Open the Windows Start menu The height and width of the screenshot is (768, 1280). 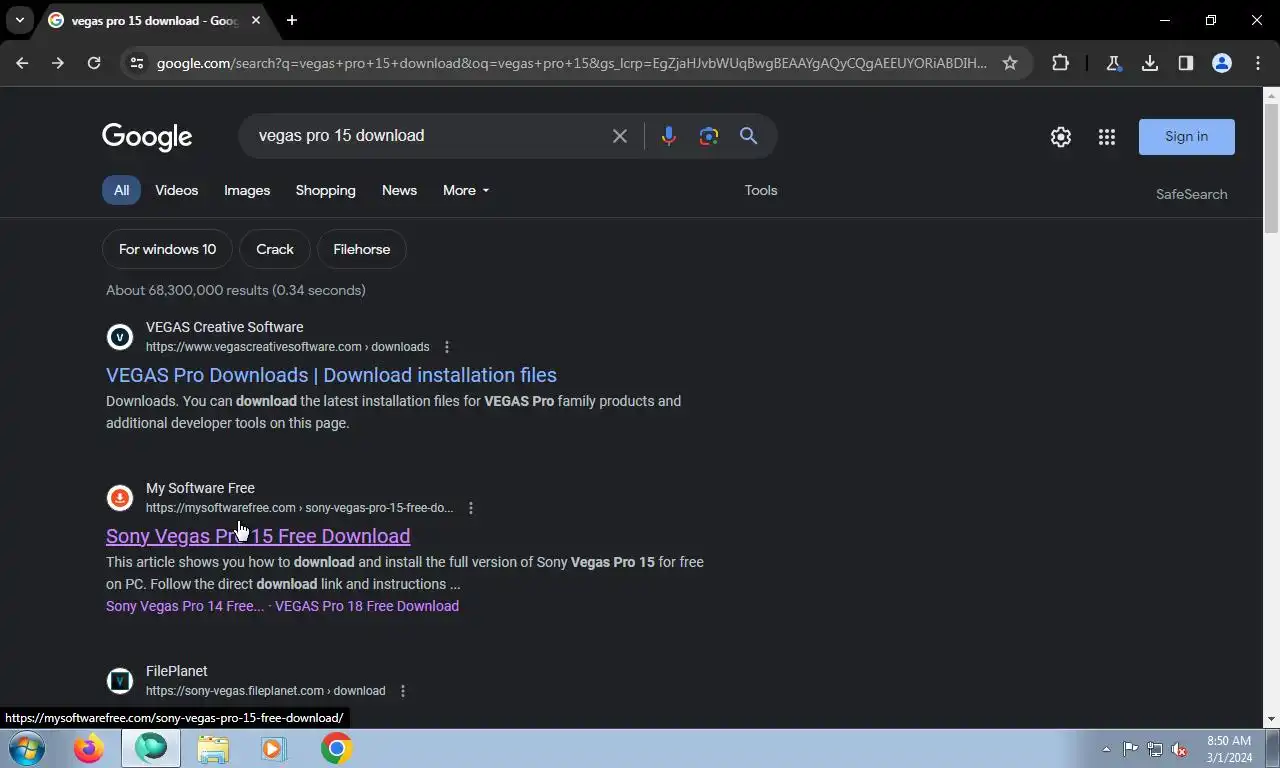coord(27,748)
